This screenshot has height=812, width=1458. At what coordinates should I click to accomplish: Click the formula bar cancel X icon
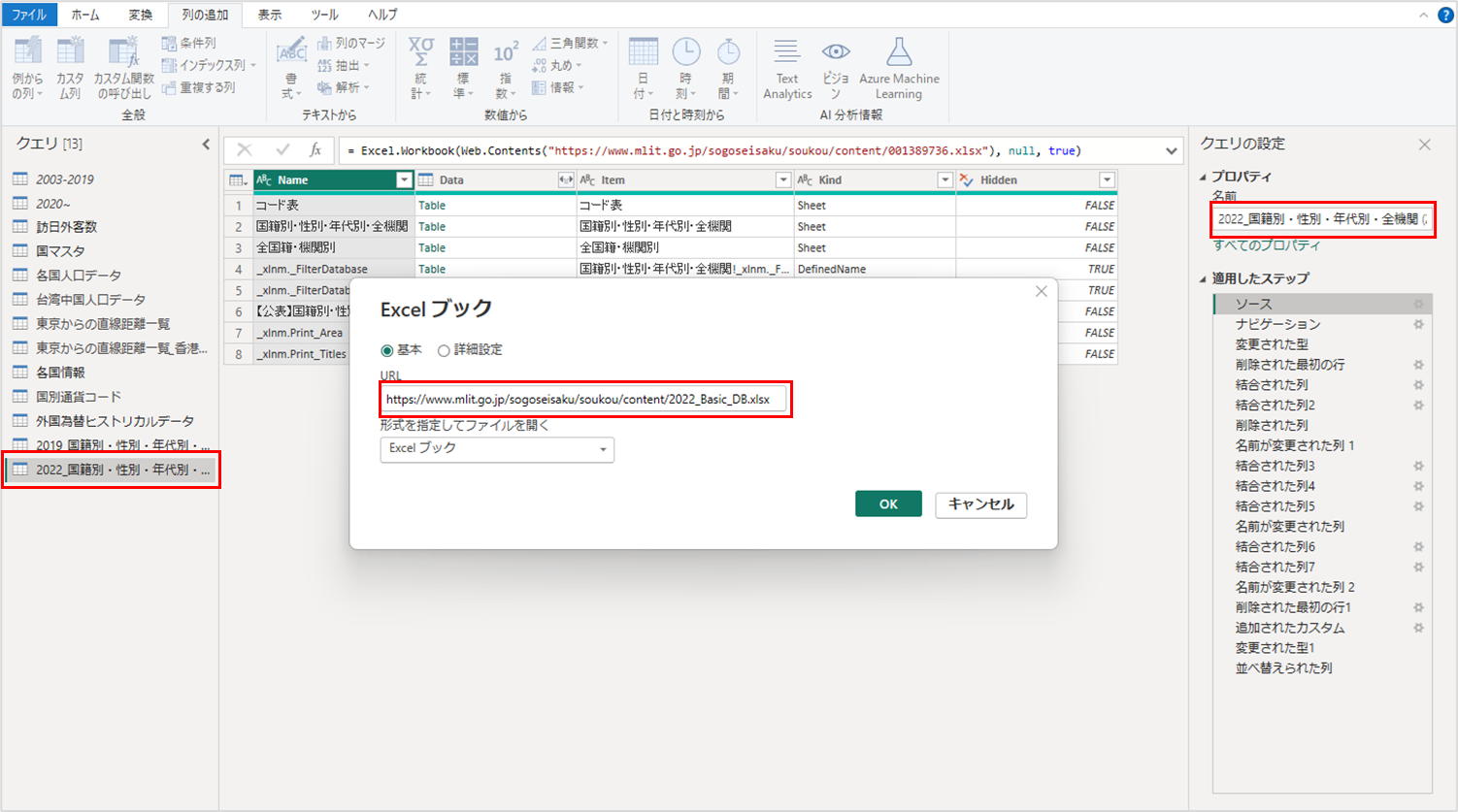245,150
